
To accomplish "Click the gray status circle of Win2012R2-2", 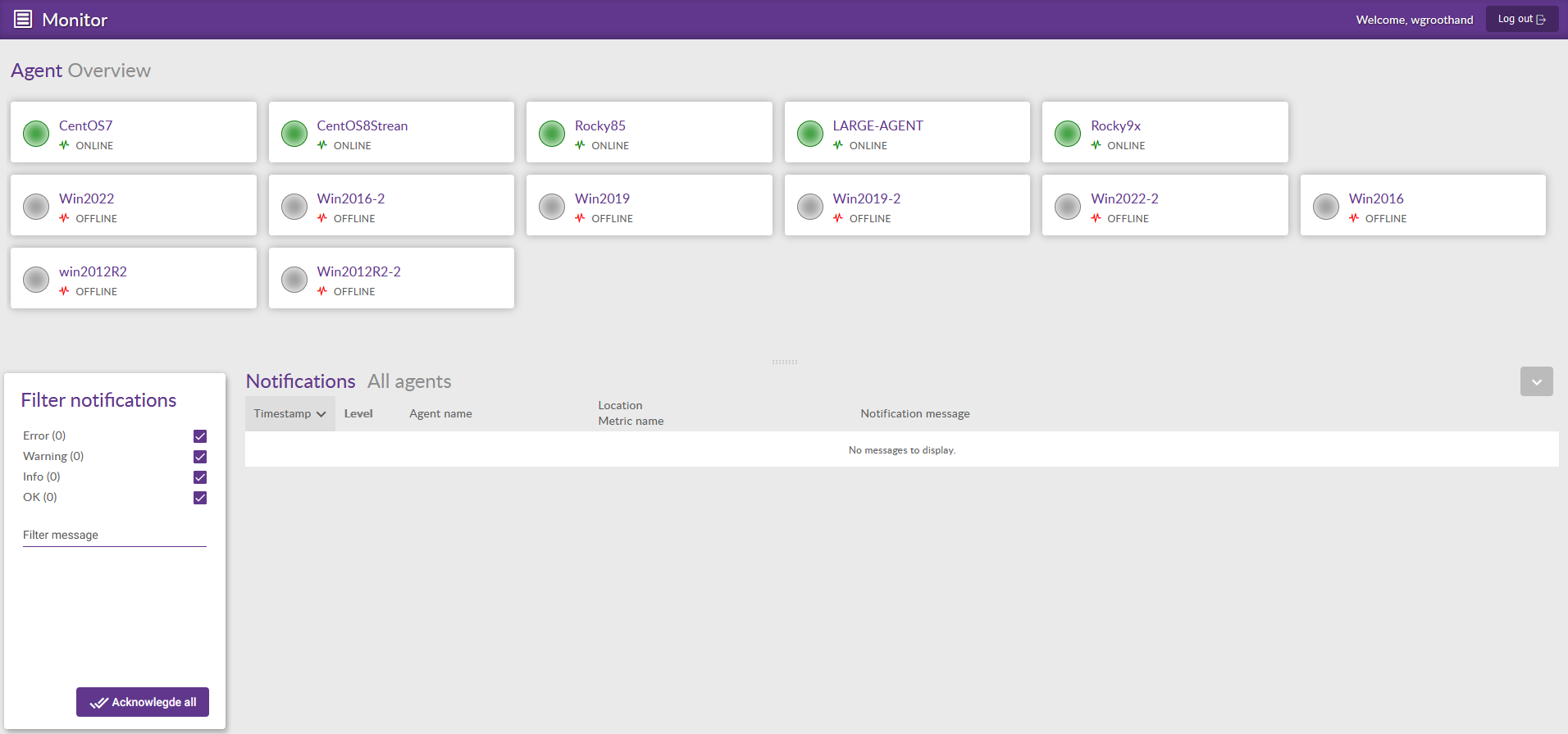I will pyautogui.click(x=294, y=279).
